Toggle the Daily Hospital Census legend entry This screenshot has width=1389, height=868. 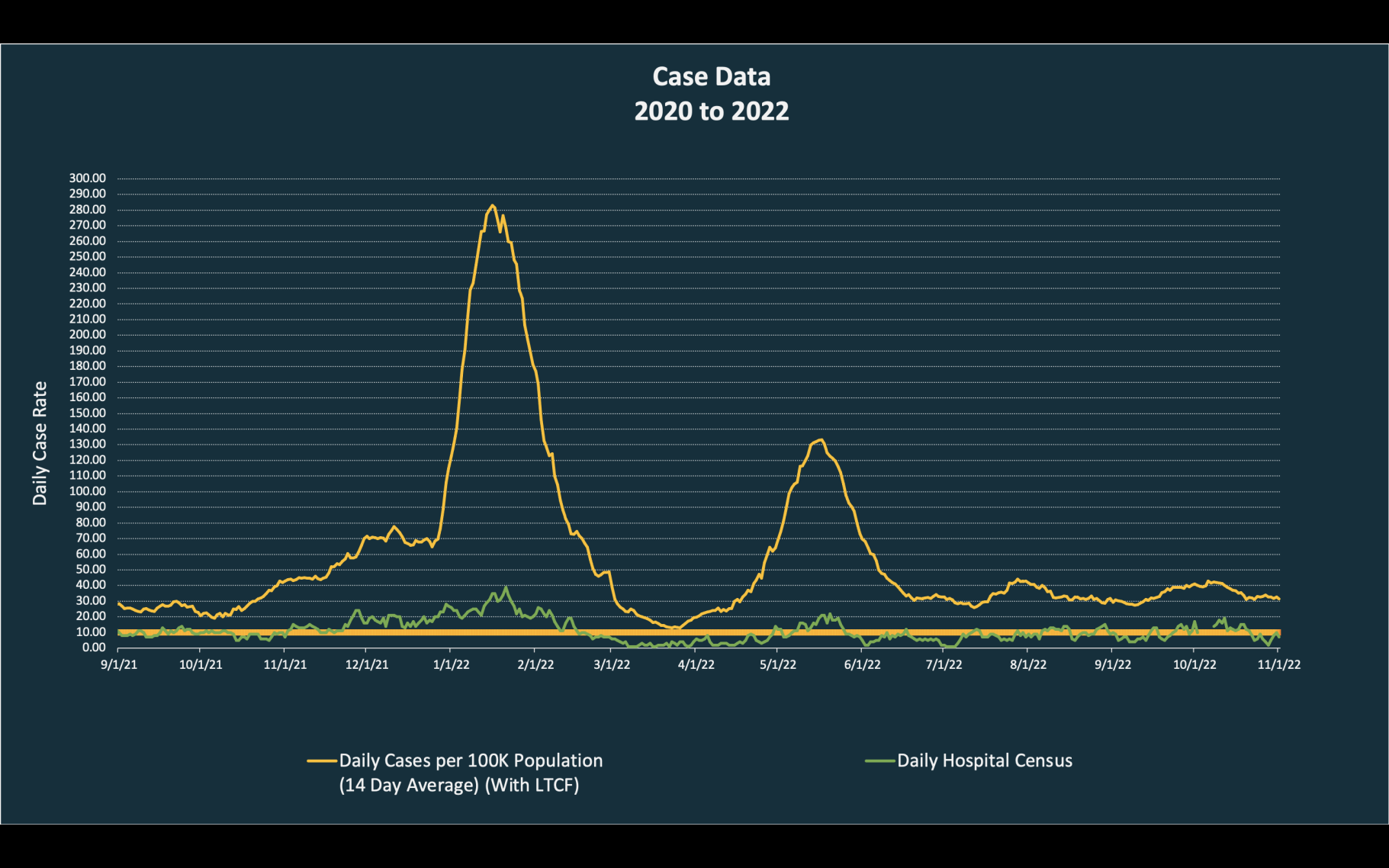click(985, 760)
